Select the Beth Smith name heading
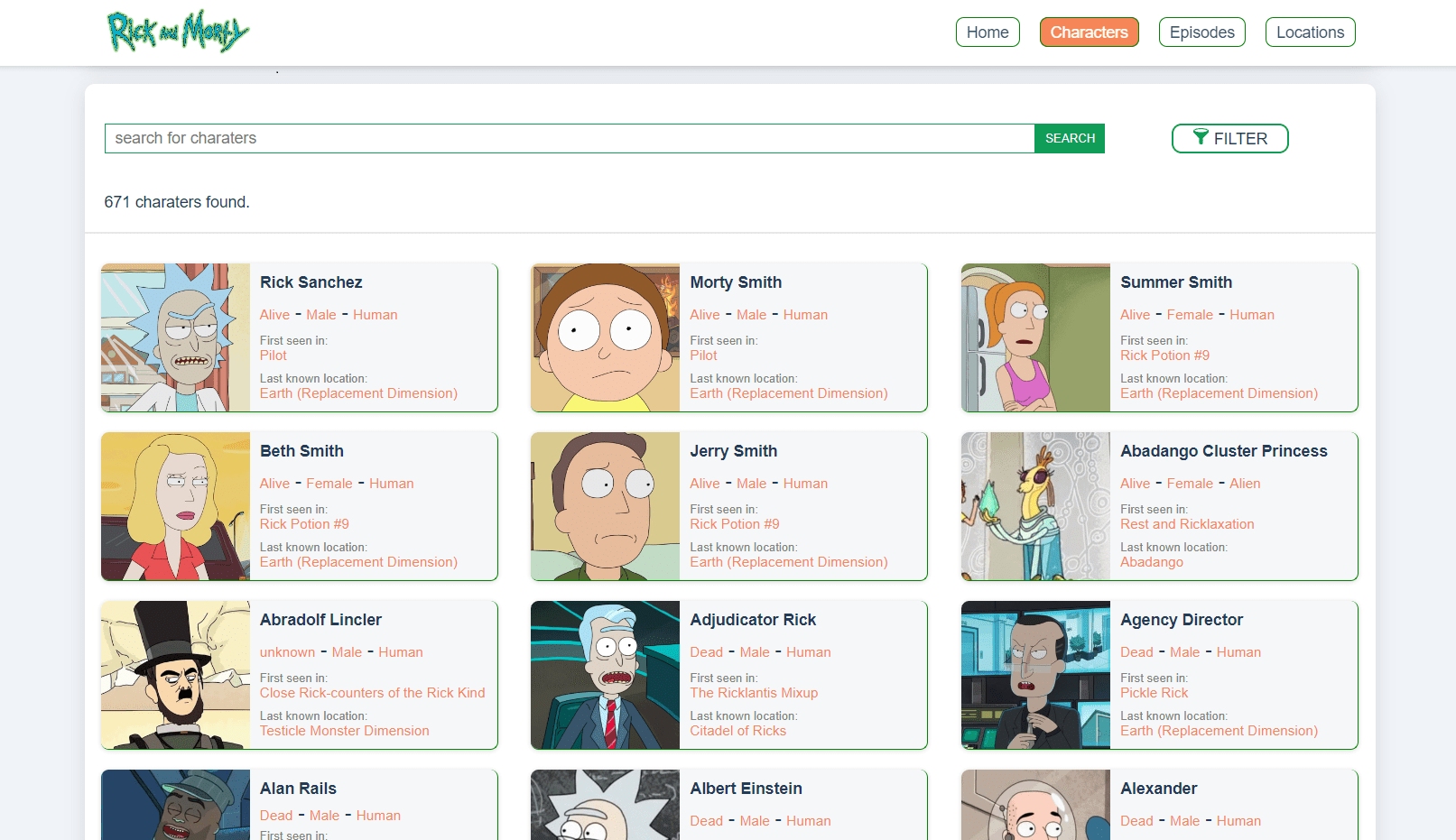The height and width of the screenshot is (840, 1456). (301, 451)
